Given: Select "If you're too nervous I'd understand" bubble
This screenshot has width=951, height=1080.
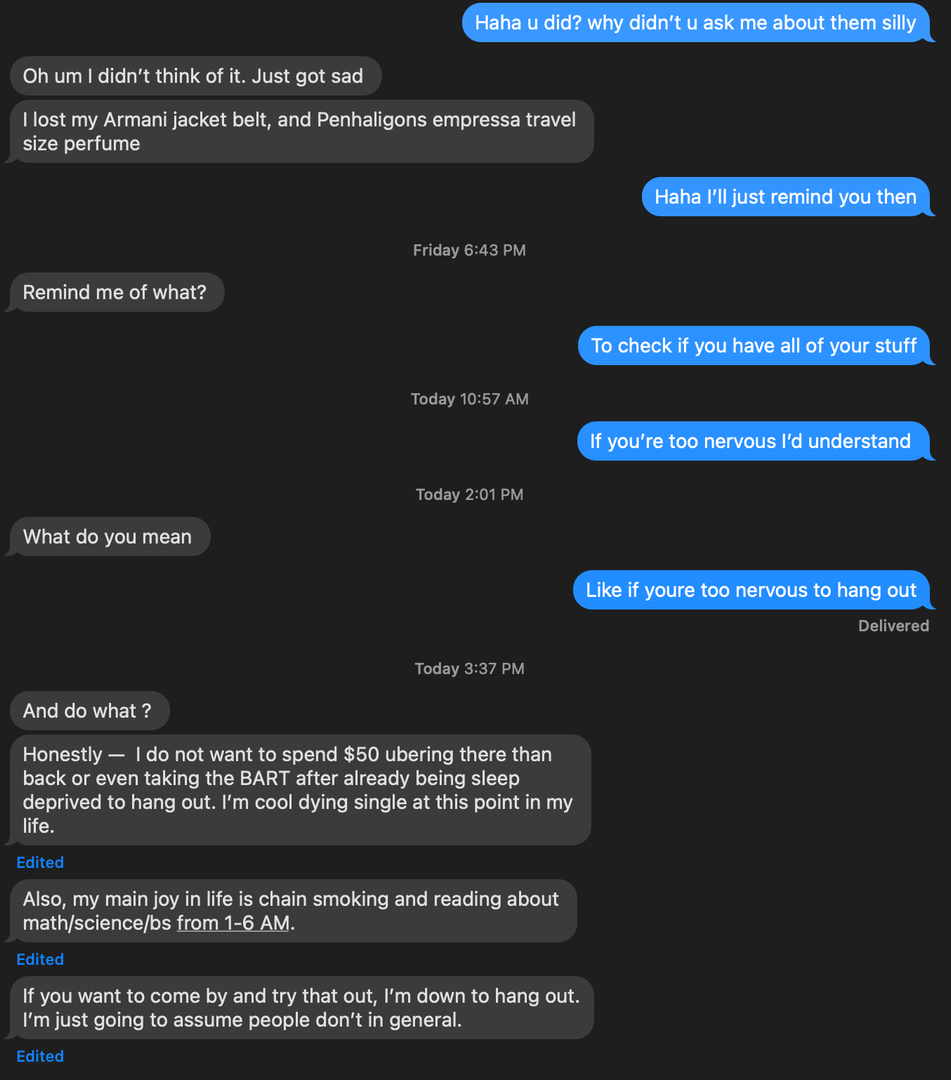Looking at the screenshot, I should [751, 441].
